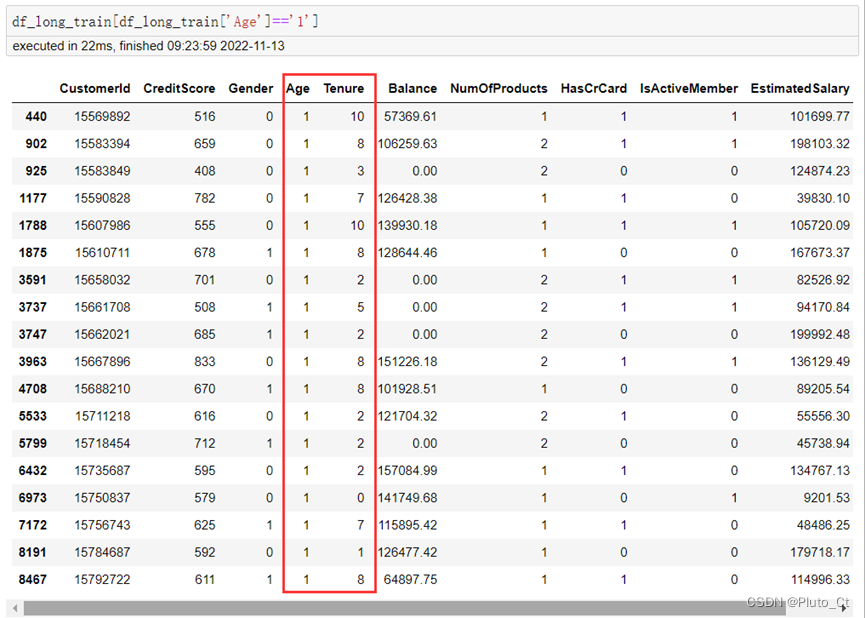Click the horizontal scrollbar left arrow
865x618 pixels.
click(15, 609)
